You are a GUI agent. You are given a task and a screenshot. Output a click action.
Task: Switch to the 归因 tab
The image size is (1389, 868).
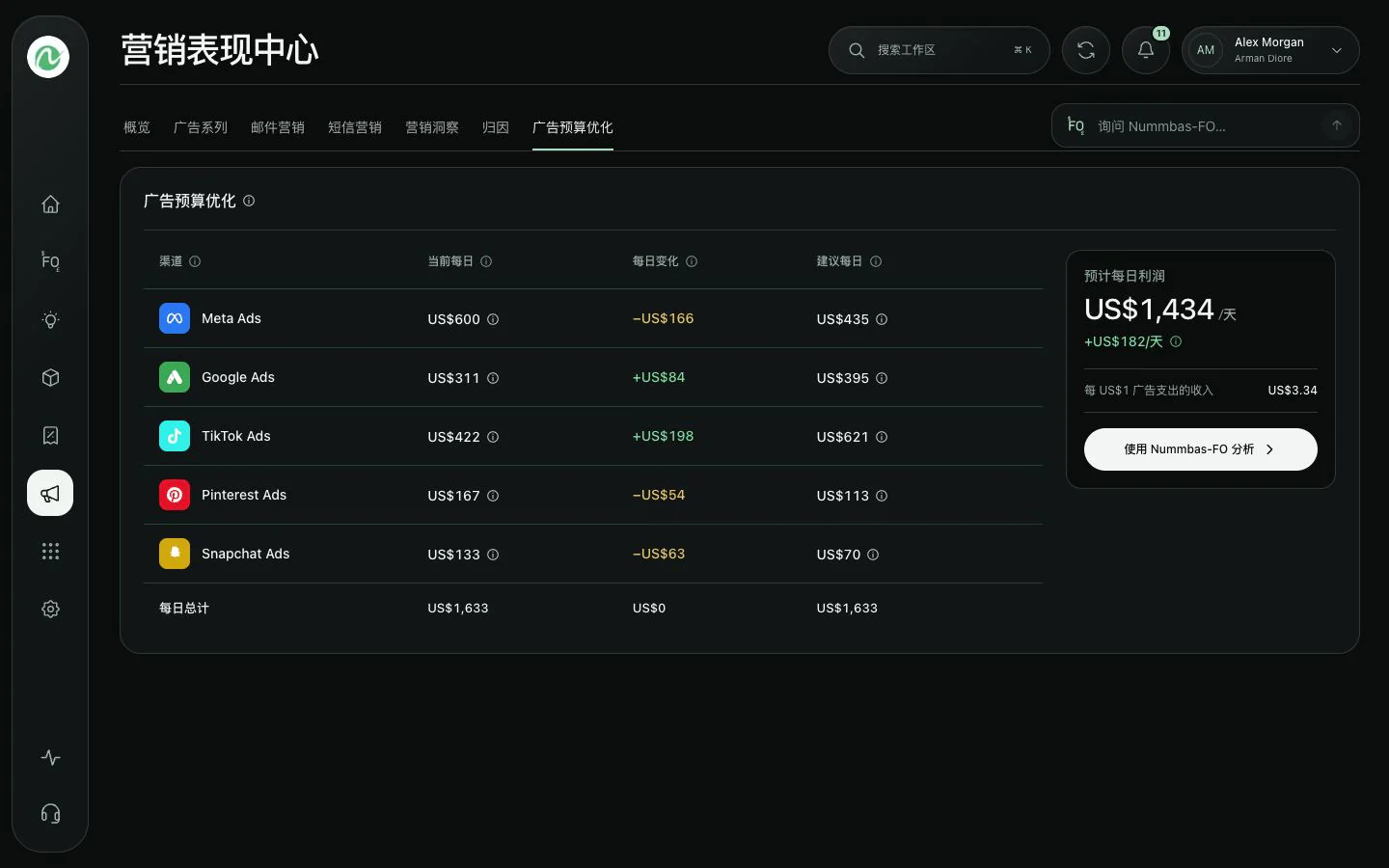click(496, 127)
